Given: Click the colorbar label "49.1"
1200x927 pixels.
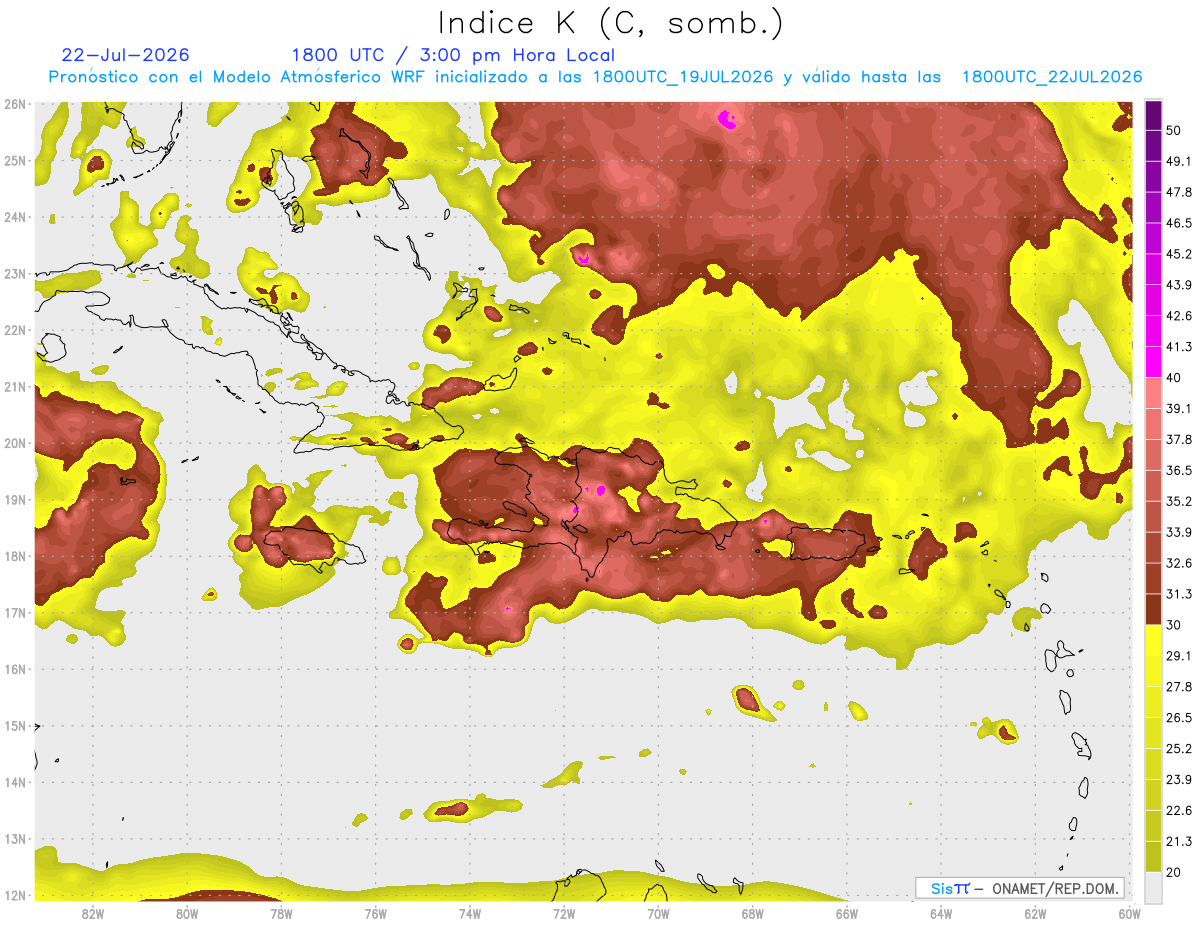Looking at the screenshot, I should [1179, 161].
